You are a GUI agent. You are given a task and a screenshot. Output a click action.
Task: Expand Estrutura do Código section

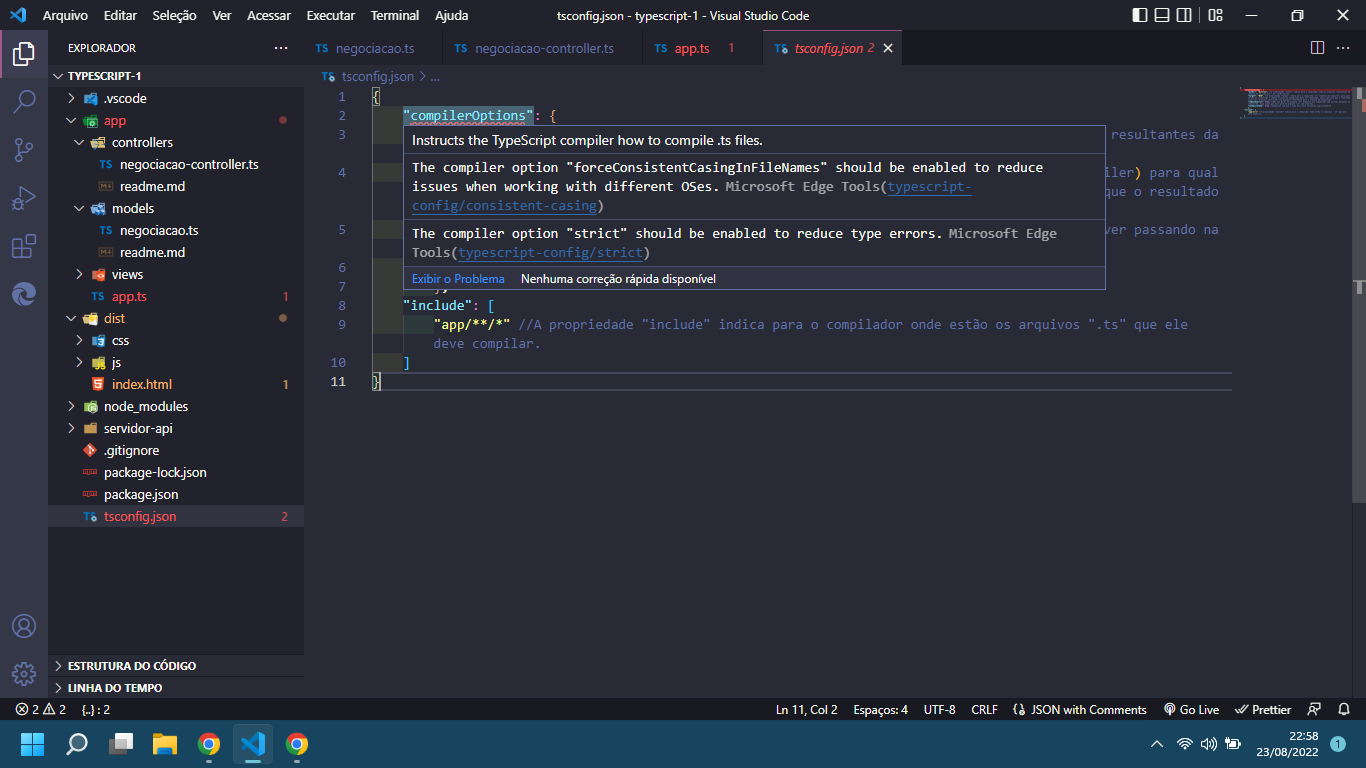176,665
